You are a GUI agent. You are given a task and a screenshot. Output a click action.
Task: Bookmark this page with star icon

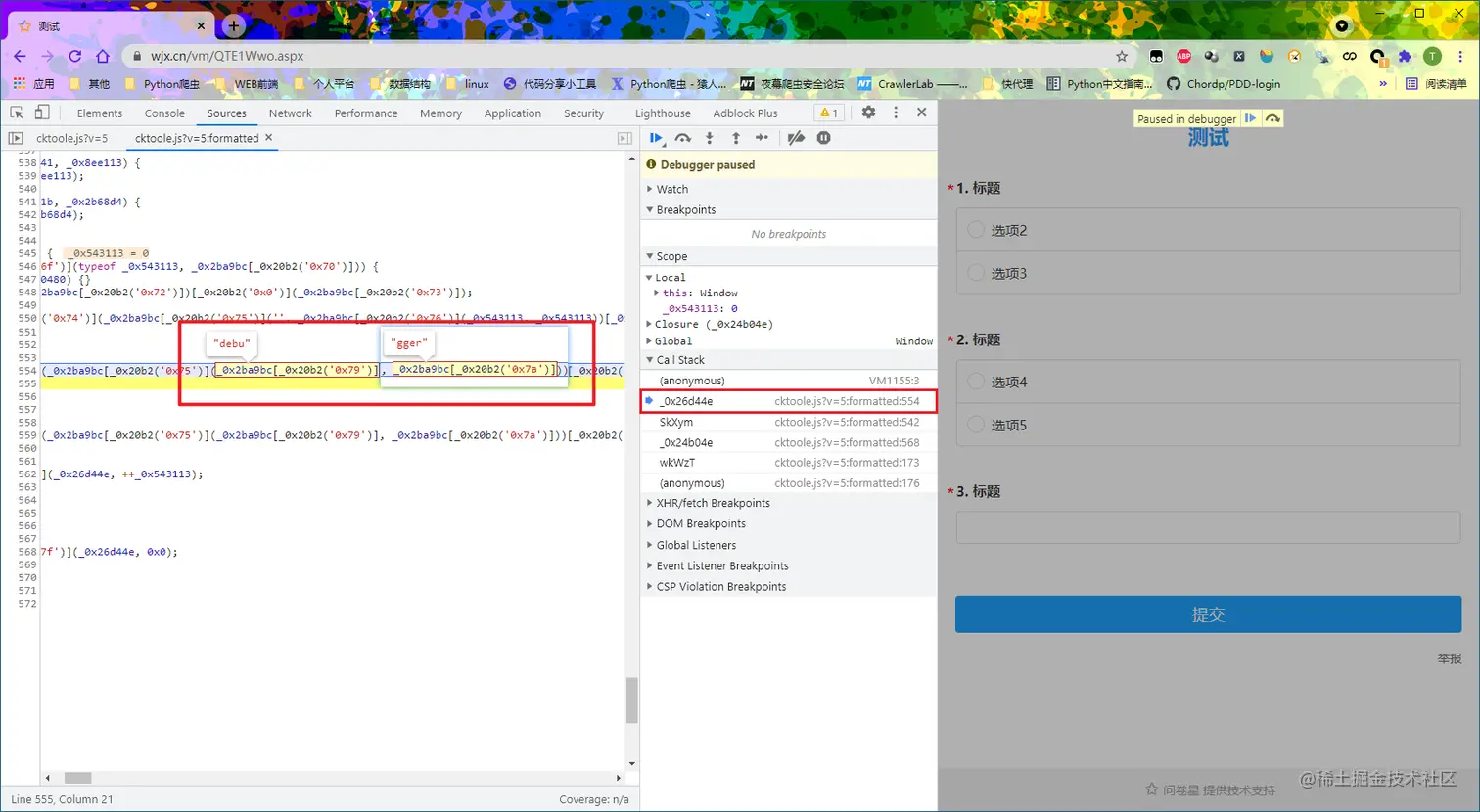click(x=1122, y=56)
